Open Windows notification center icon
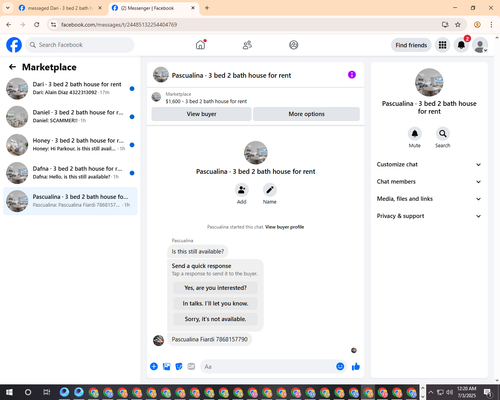500x400 pixels. [488, 392]
